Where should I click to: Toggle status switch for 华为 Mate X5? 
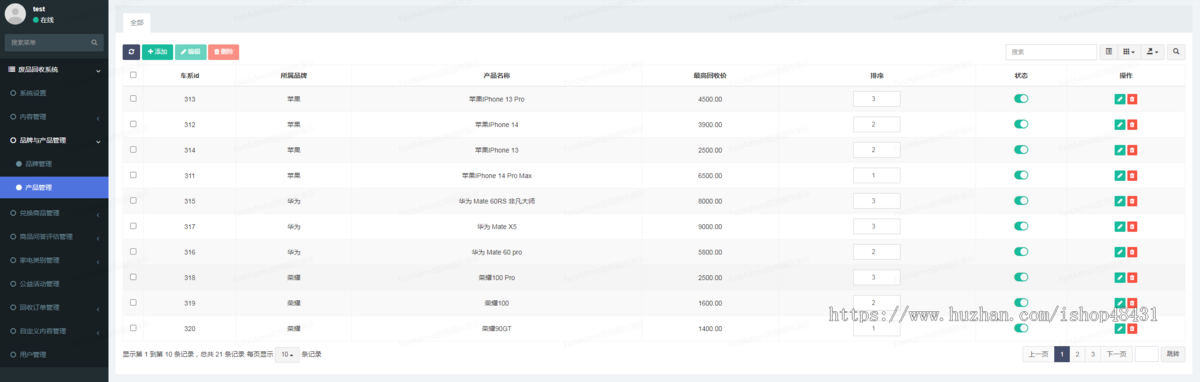[x=1021, y=226]
